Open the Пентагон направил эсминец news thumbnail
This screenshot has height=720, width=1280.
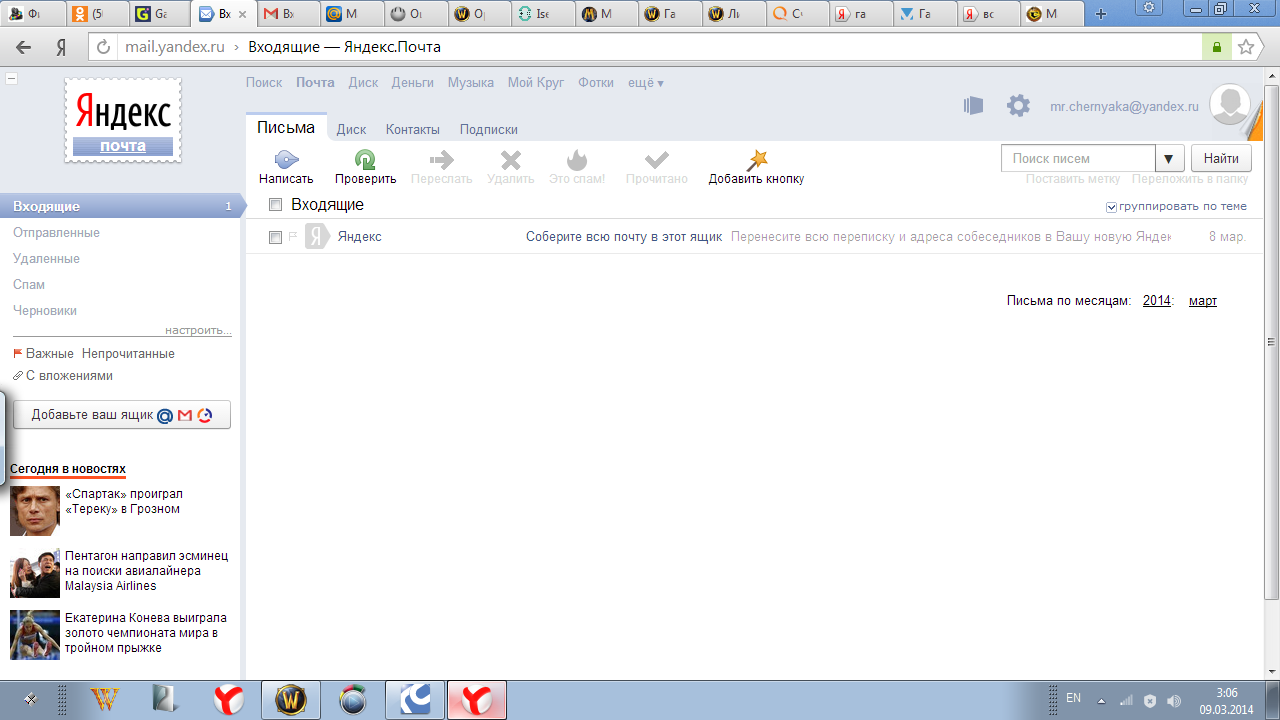(35, 573)
